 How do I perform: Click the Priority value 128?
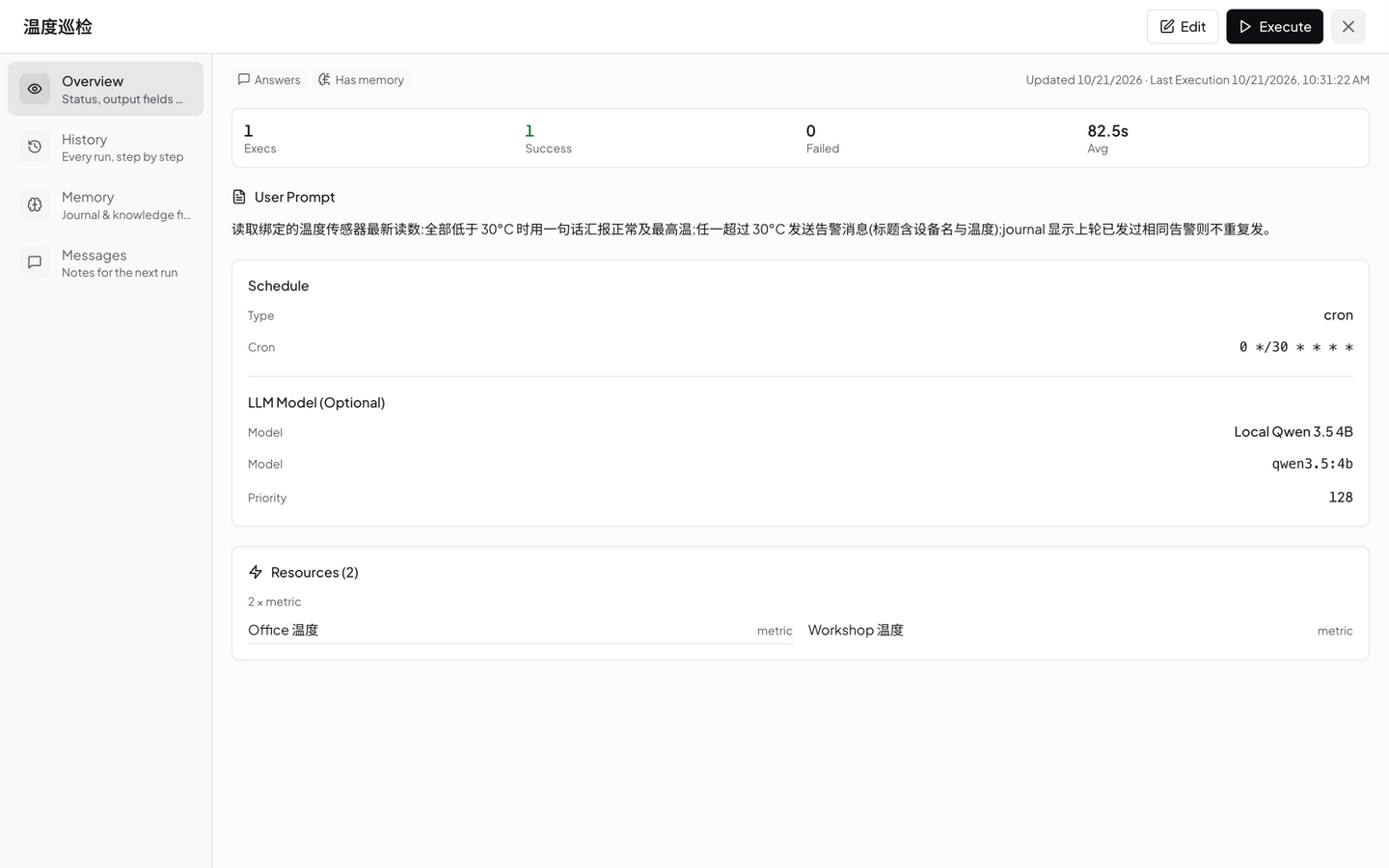pos(1341,497)
